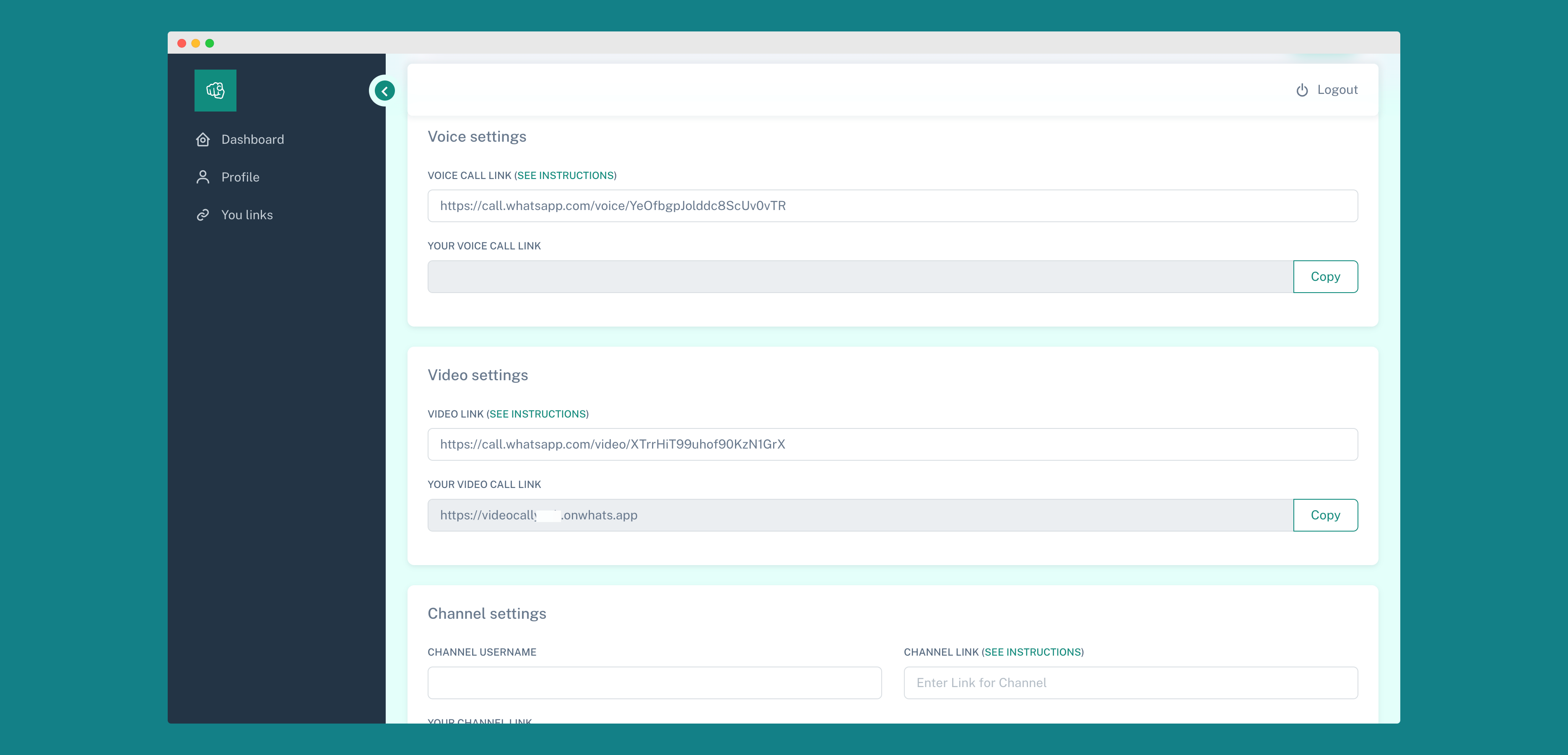Image resolution: width=1568 pixels, height=755 pixels.
Task: Click the yellow minimize window button
Action: (195, 43)
